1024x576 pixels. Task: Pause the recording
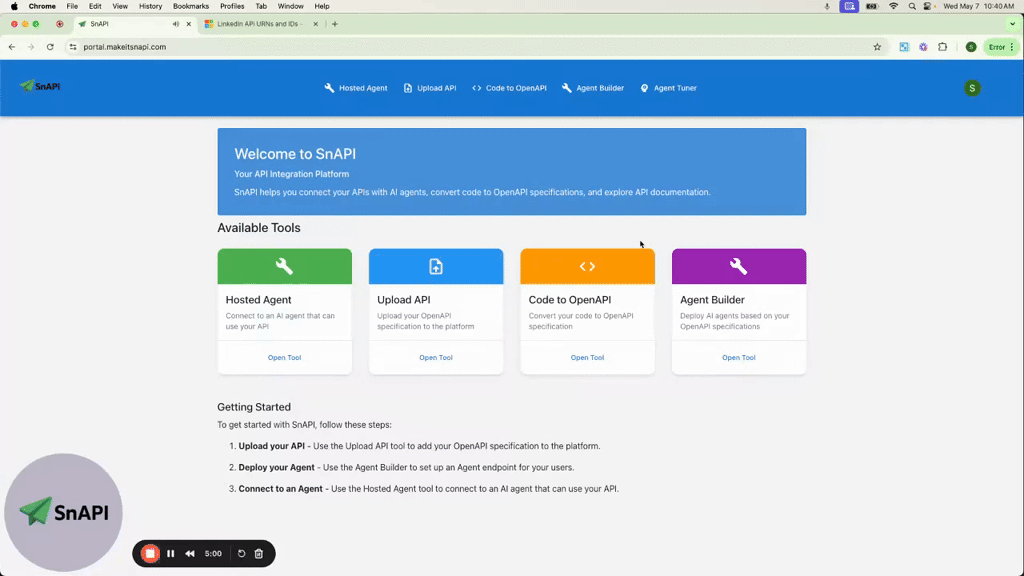[x=170, y=554]
